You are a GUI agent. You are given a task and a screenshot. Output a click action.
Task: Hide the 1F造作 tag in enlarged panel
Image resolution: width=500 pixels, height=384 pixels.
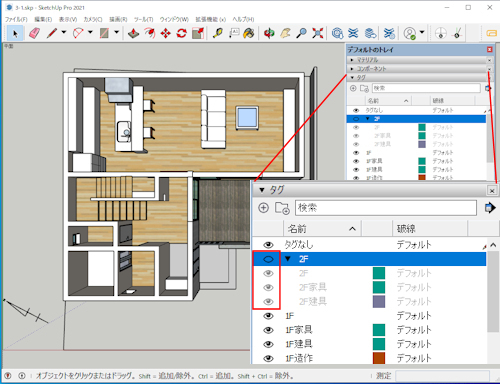[268, 358]
